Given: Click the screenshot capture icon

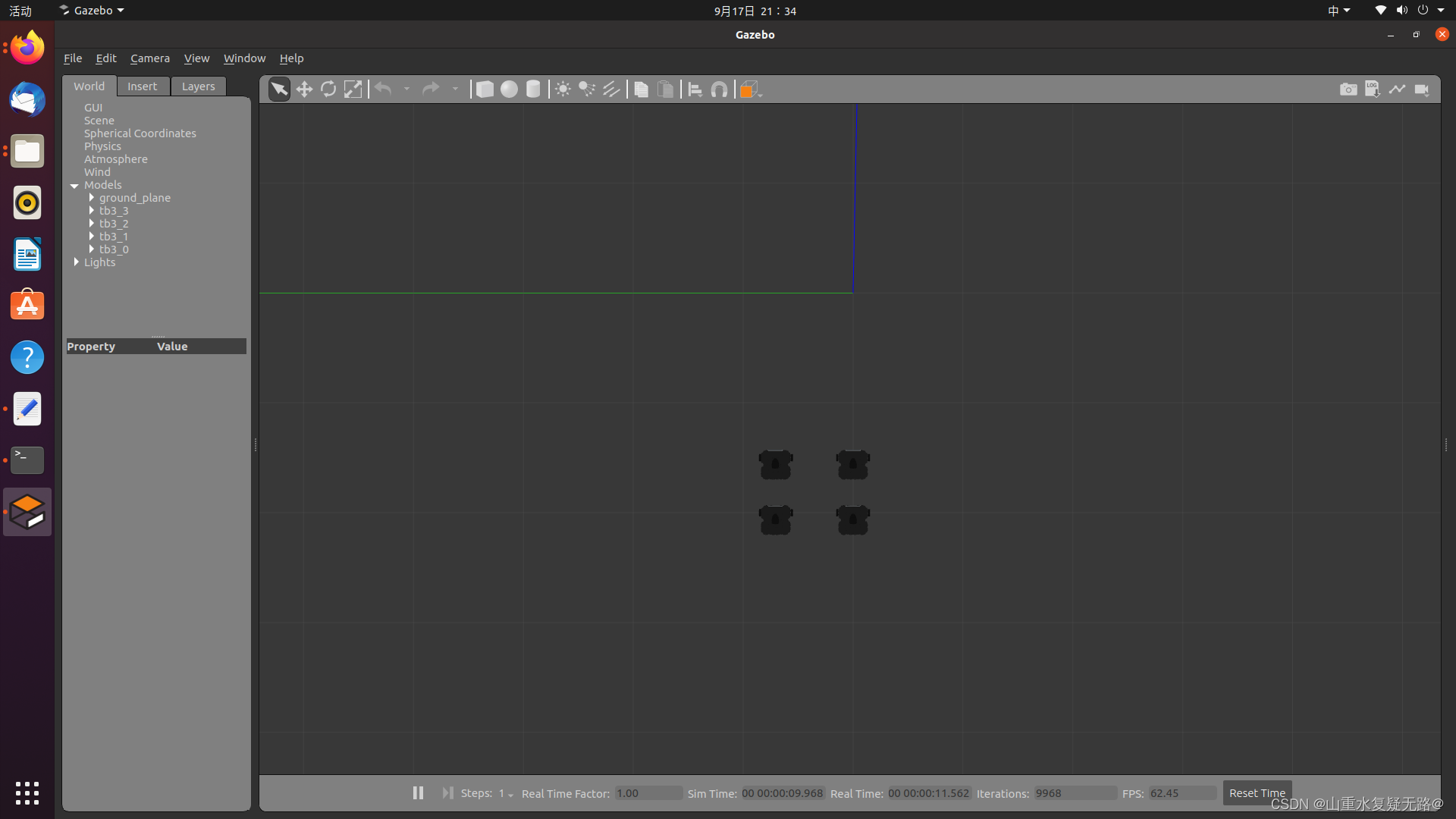Looking at the screenshot, I should pos(1348,89).
